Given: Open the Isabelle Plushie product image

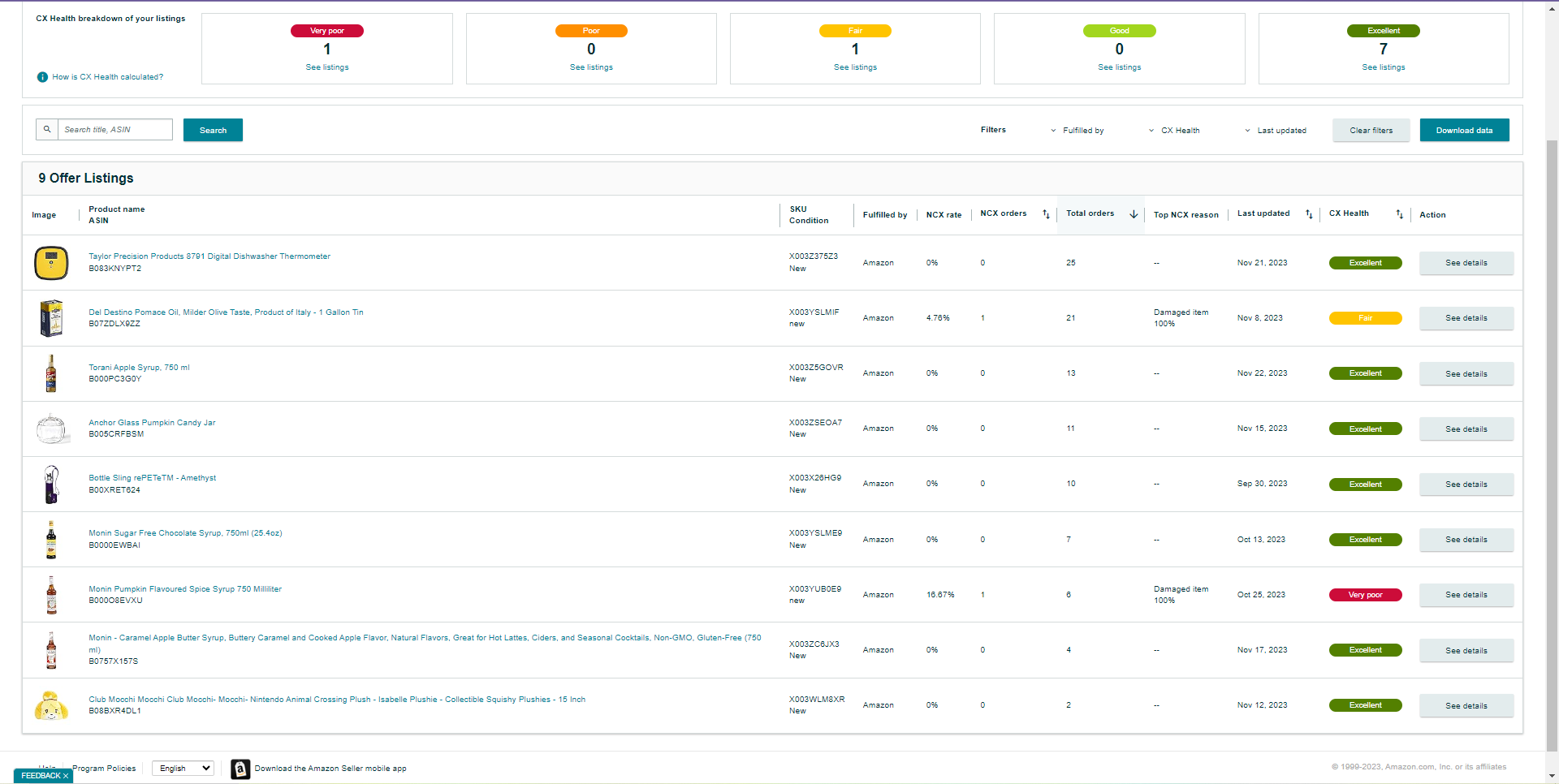Looking at the screenshot, I should [51, 705].
